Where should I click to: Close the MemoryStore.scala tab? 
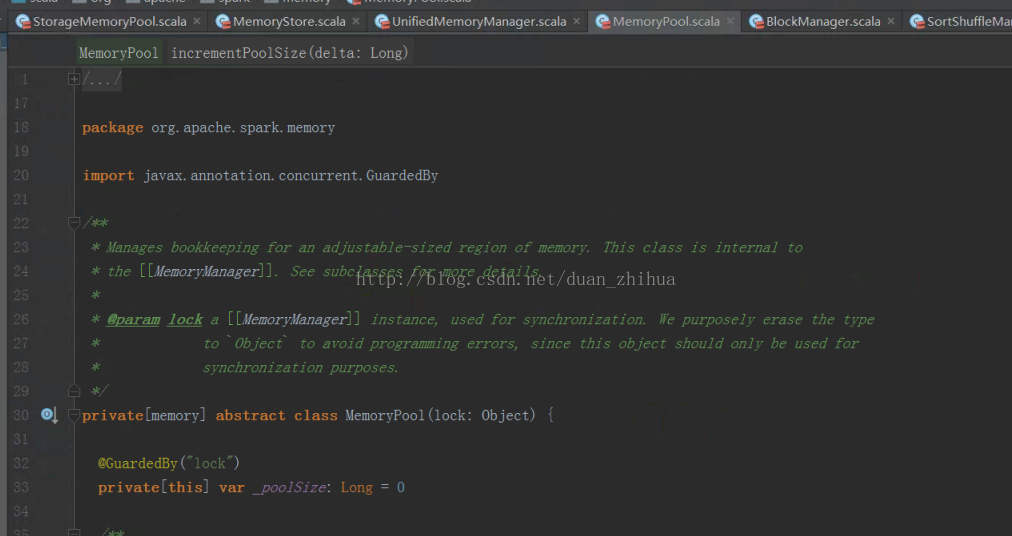tap(356, 21)
